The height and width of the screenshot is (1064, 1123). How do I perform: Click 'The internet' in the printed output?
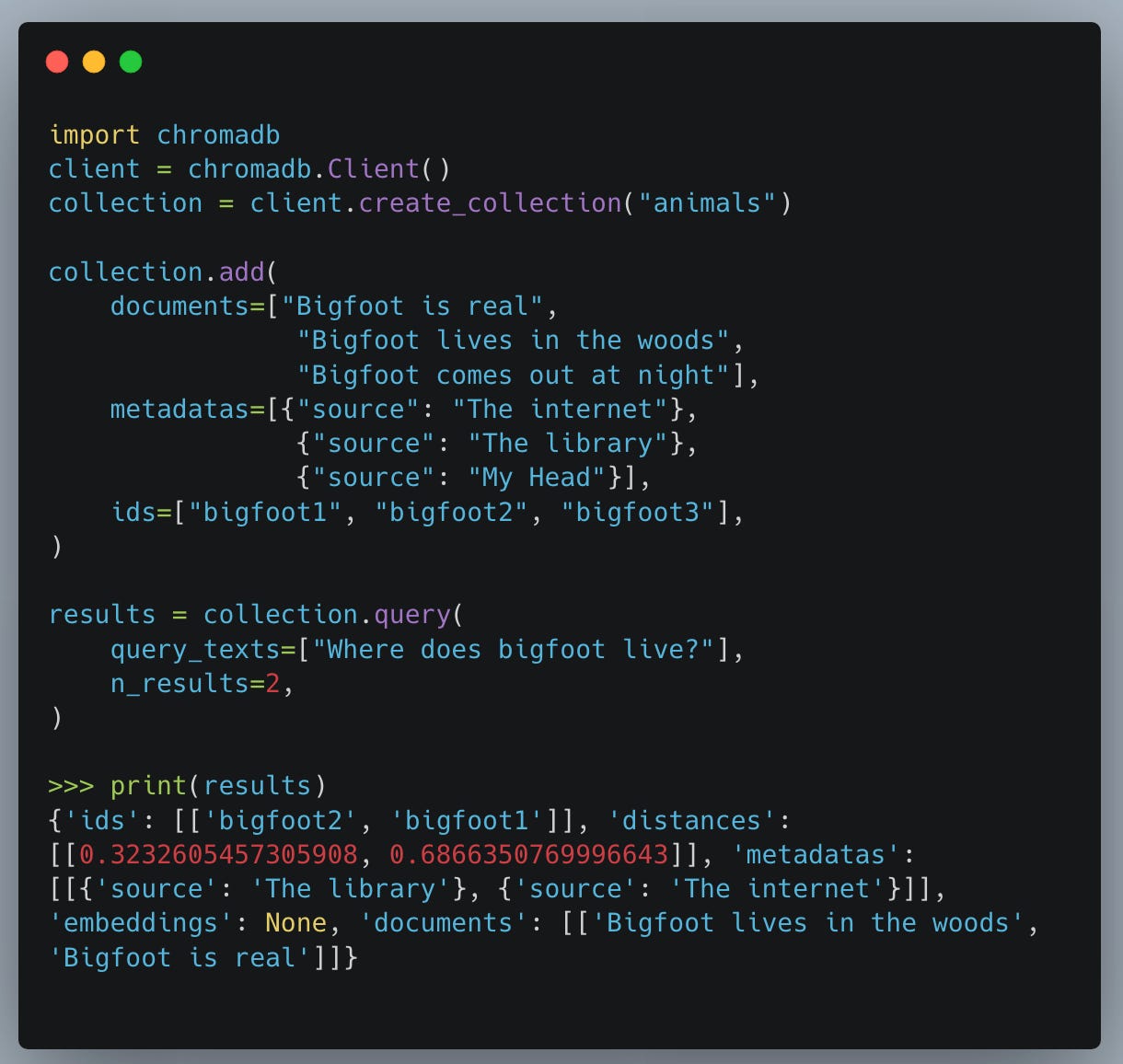(x=777, y=889)
